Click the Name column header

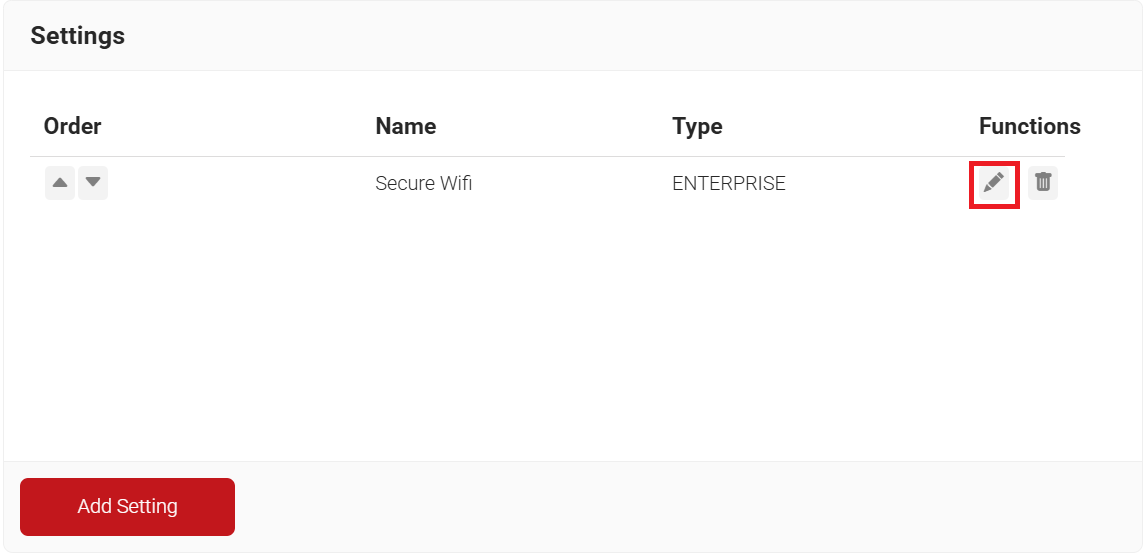point(405,126)
